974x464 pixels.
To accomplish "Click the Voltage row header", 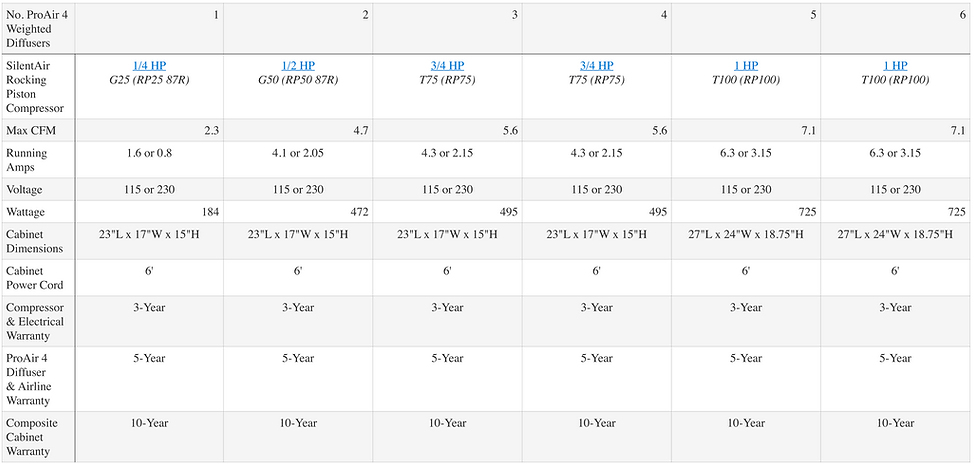I will tap(27, 189).
